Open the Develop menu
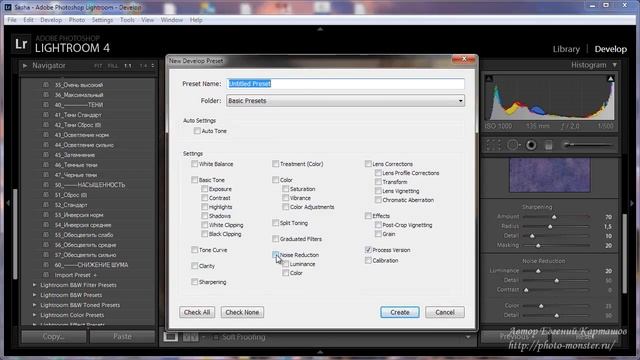Screen dimensions: 640x360 pyautogui.click(x=51, y=20)
